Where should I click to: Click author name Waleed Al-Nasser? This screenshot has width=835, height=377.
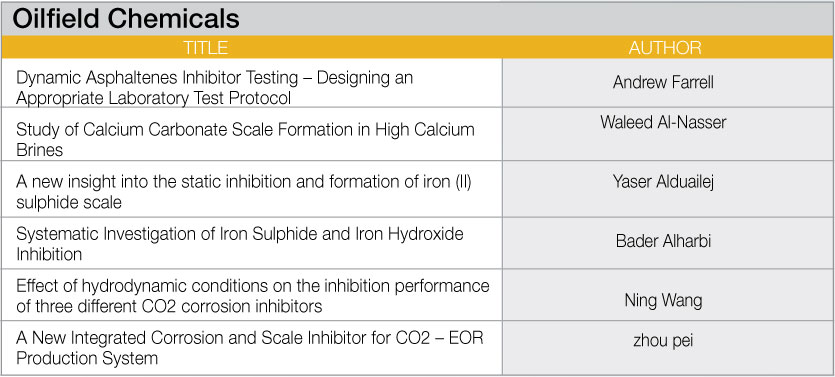coord(663,122)
